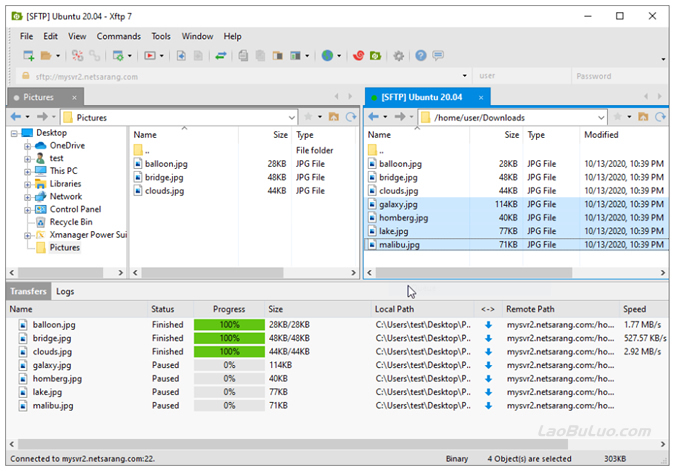Sort remote files by Modified column

coord(602,135)
